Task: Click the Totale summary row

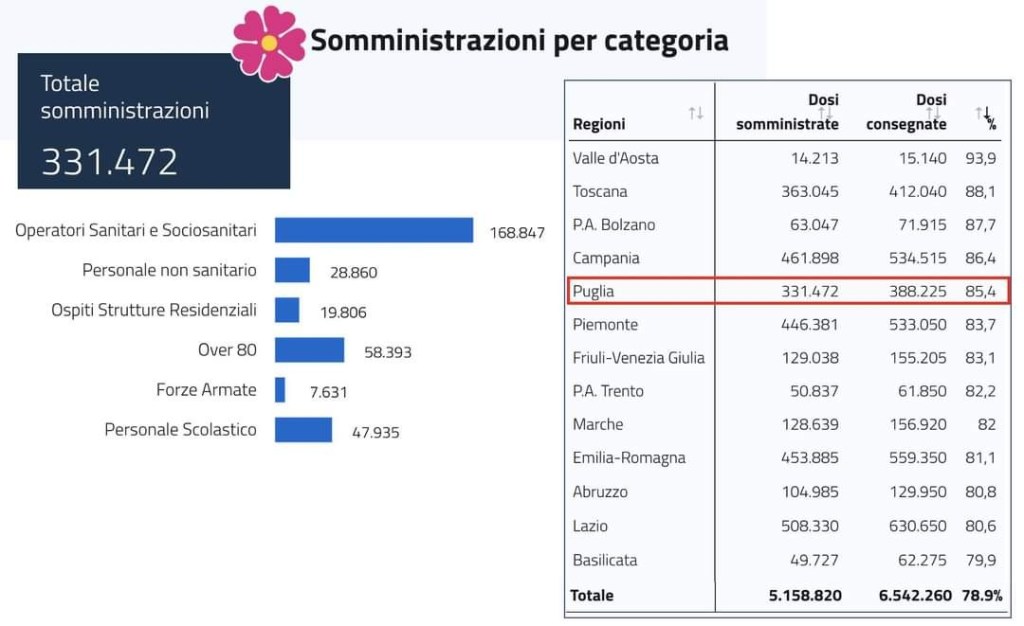Action: tap(787, 595)
